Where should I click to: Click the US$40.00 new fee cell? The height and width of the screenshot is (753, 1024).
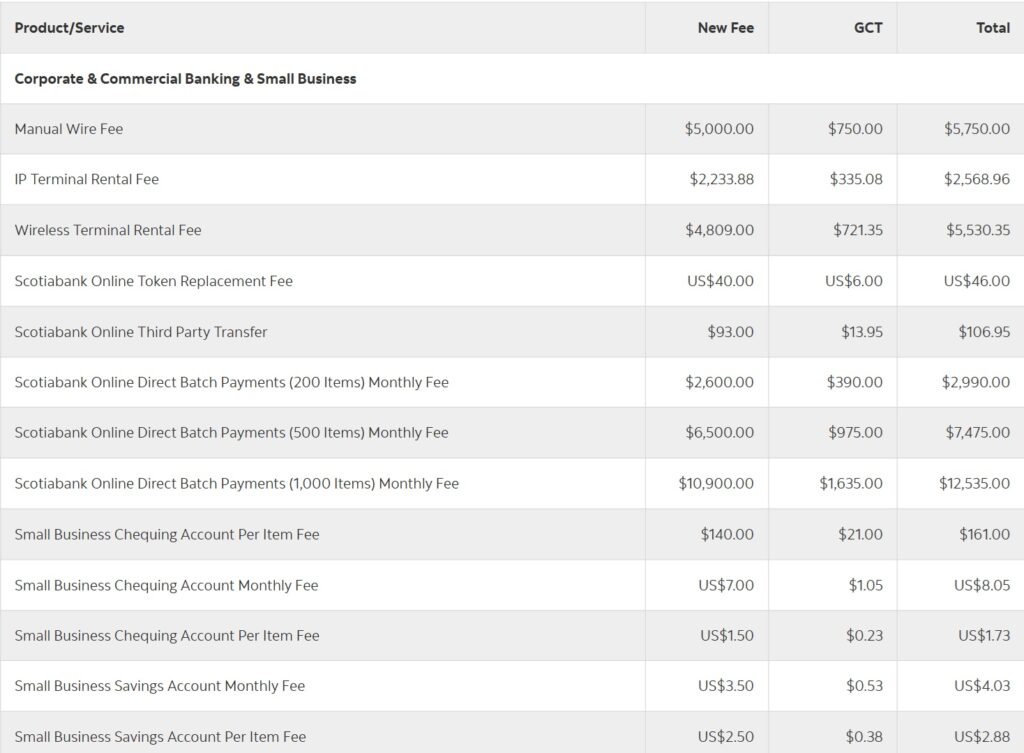pyautogui.click(x=720, y=281)
